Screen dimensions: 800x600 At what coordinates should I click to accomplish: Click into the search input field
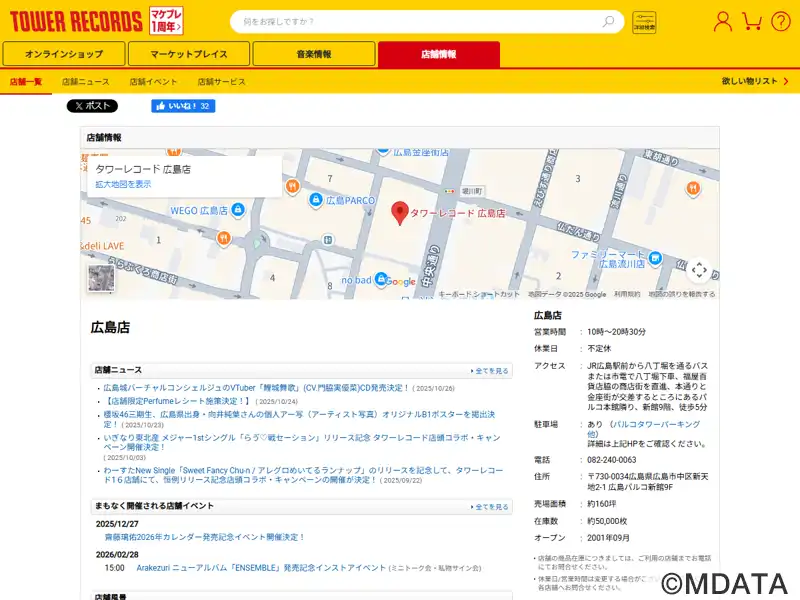418,22
